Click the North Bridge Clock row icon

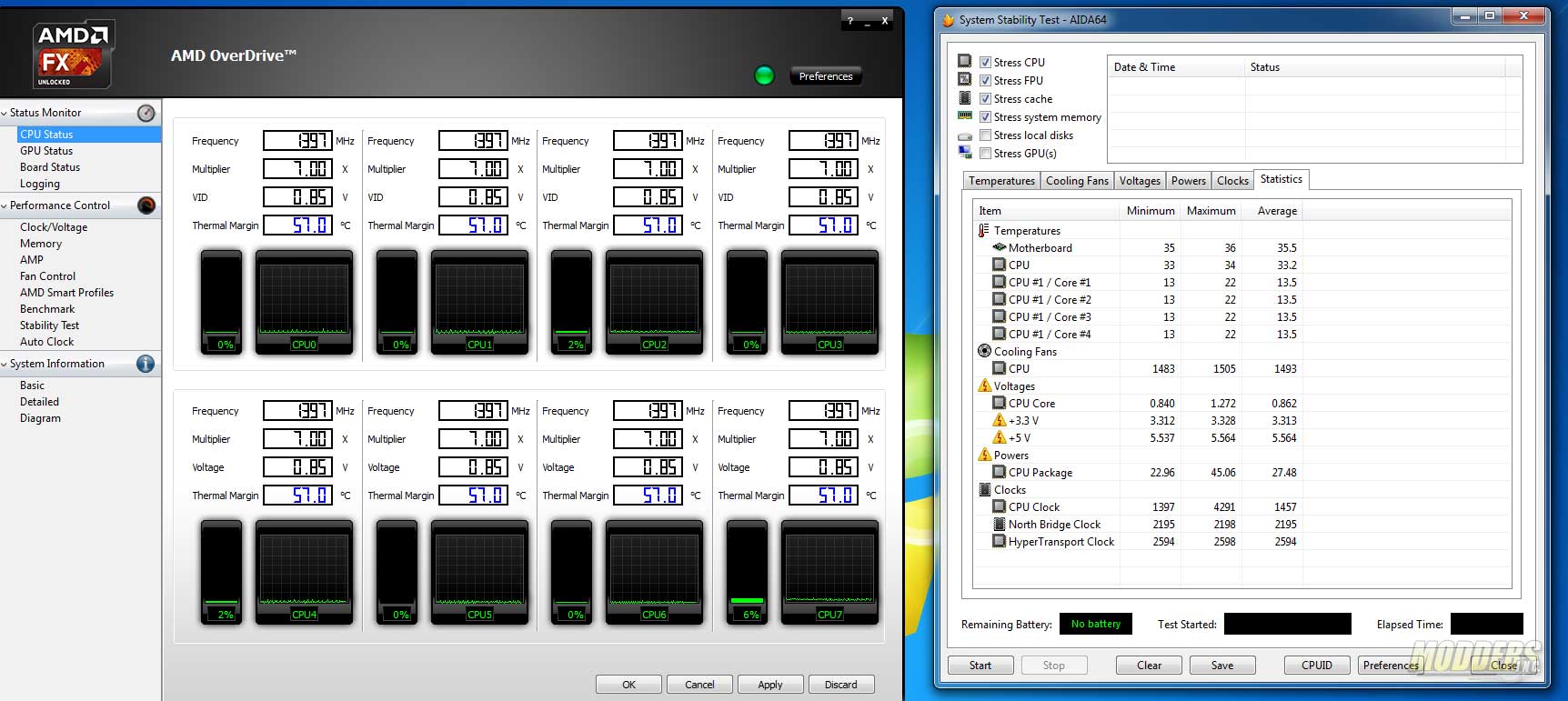tap(999, 524)
